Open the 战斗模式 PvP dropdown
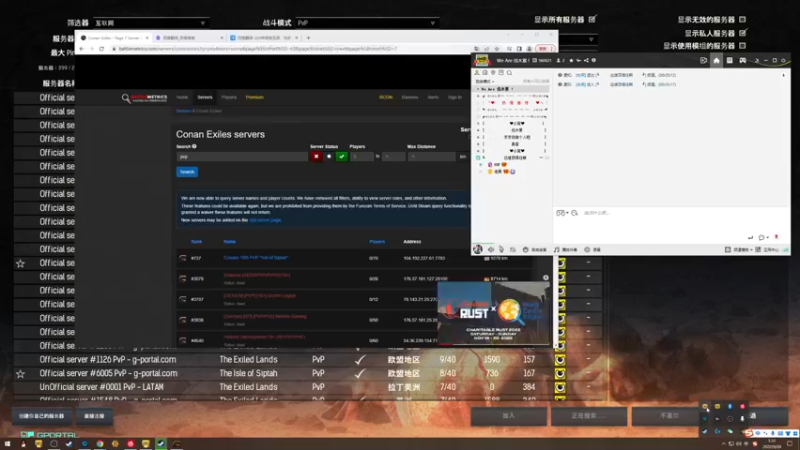The height and width of the screenshot is (450, 800). pyautogui.click(x=366, y=23)
